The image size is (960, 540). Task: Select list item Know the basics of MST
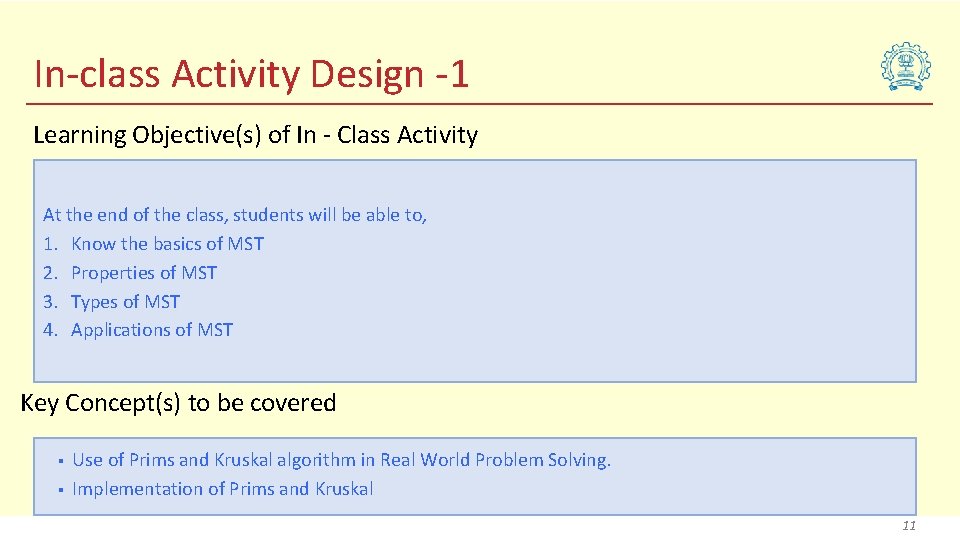coord(167,244)
